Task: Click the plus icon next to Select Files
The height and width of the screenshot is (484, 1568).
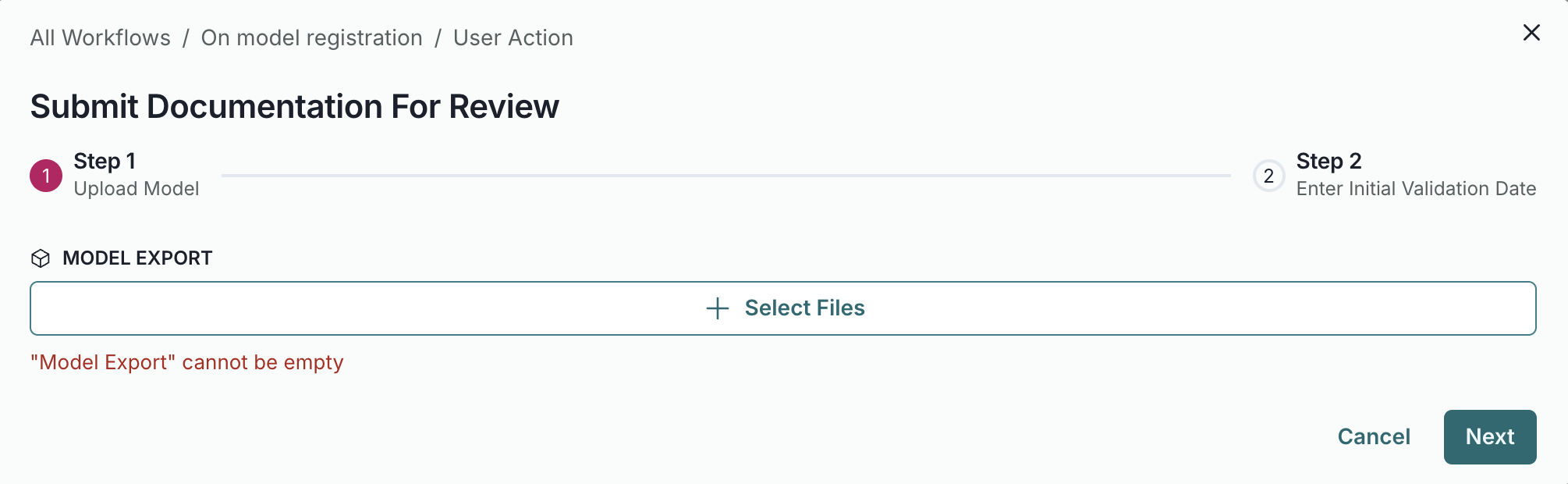Action: pyautogui.click(x=717, y=308)
